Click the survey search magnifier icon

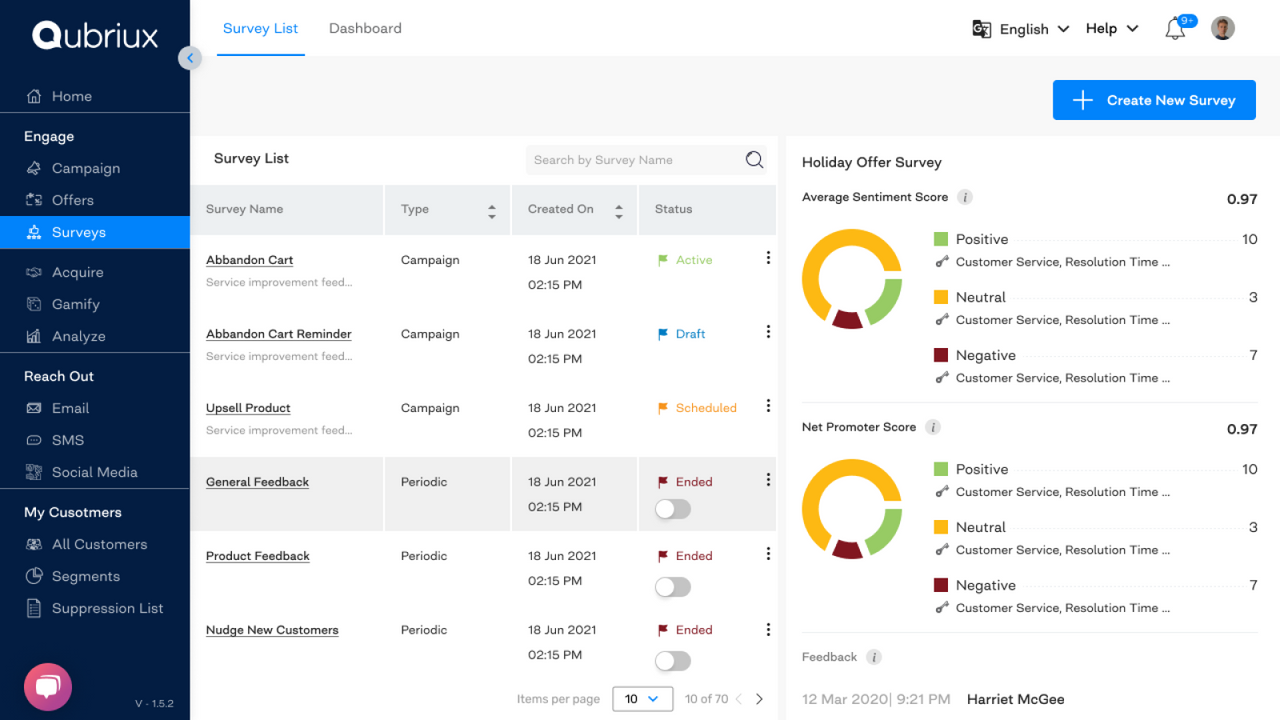pos(754,160)
